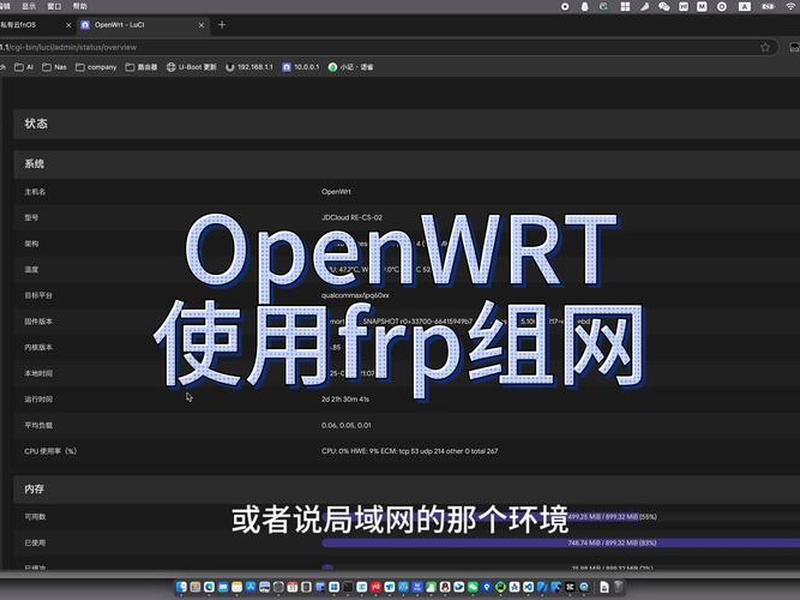The image size is (800, 600).
Task: Click the battery icon in the menu bar
Action: pyautogui.click(x=768, y=7)
